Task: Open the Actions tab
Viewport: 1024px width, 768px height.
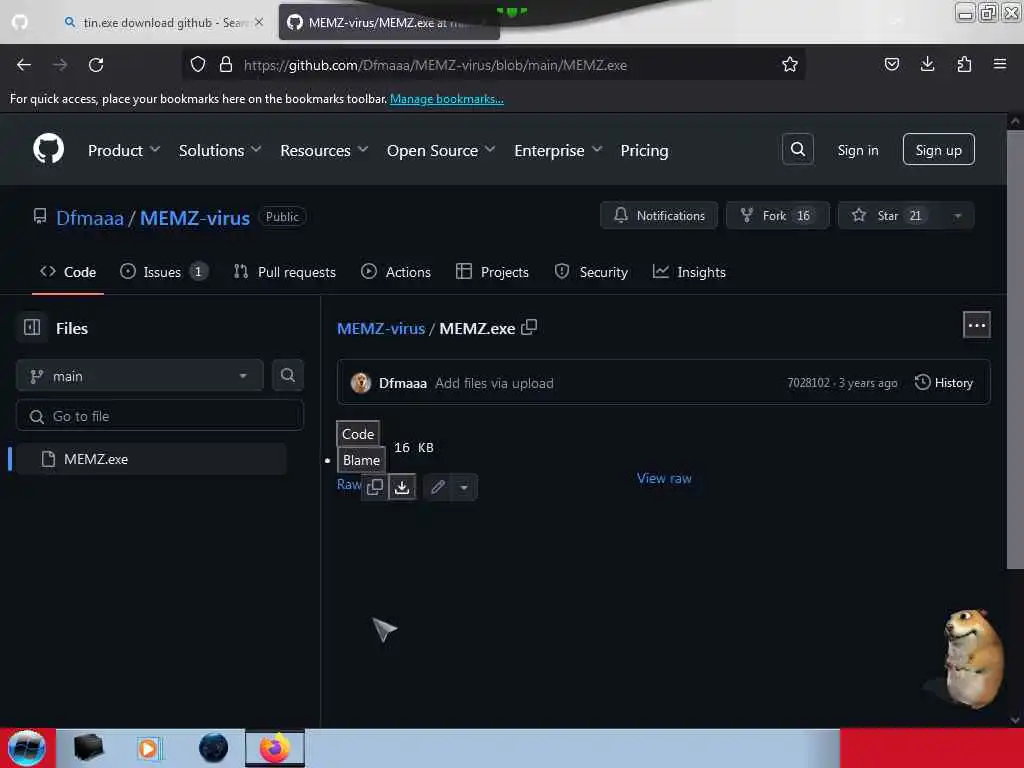Action: (x=396, y=272)
